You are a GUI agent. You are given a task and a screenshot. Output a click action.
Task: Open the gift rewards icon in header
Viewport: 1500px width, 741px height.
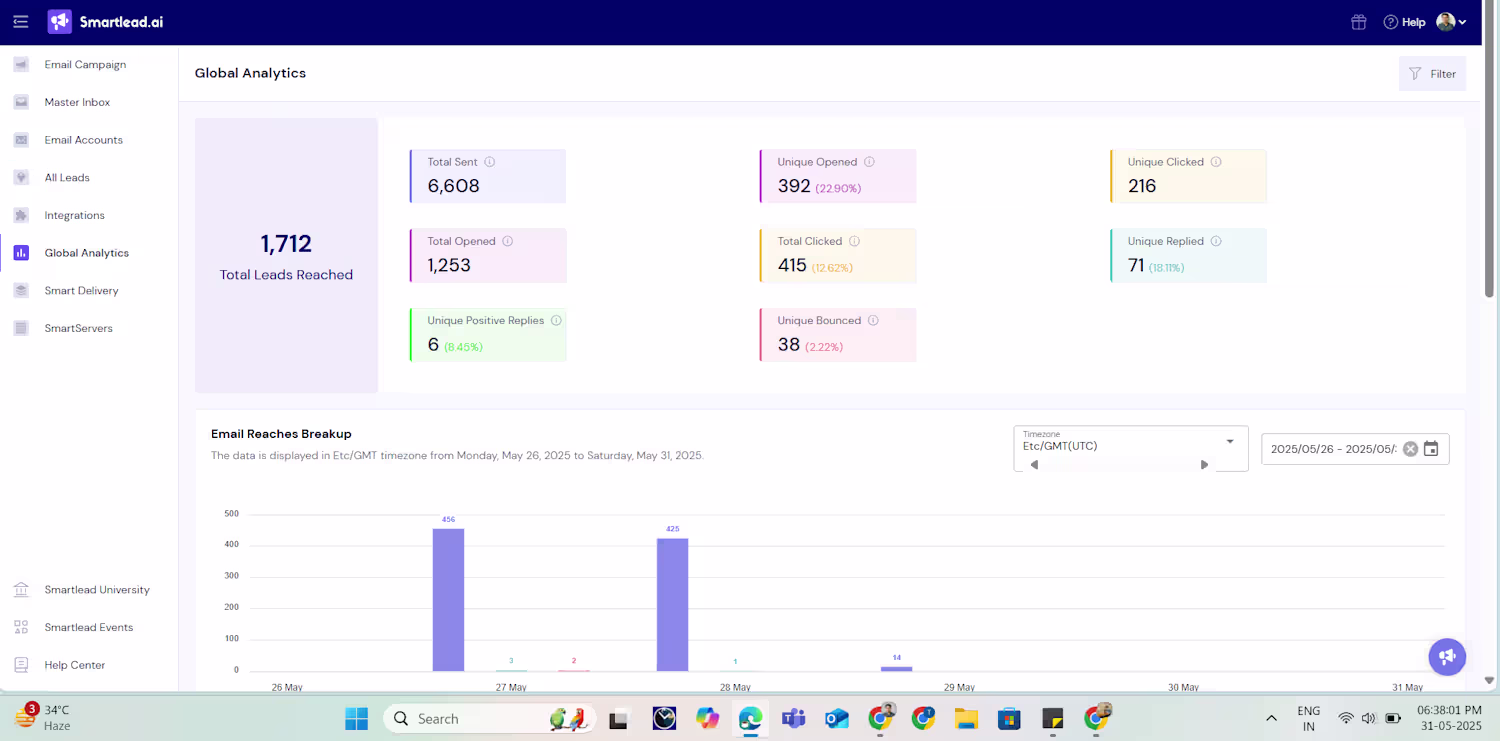(x=1358, y=22)
